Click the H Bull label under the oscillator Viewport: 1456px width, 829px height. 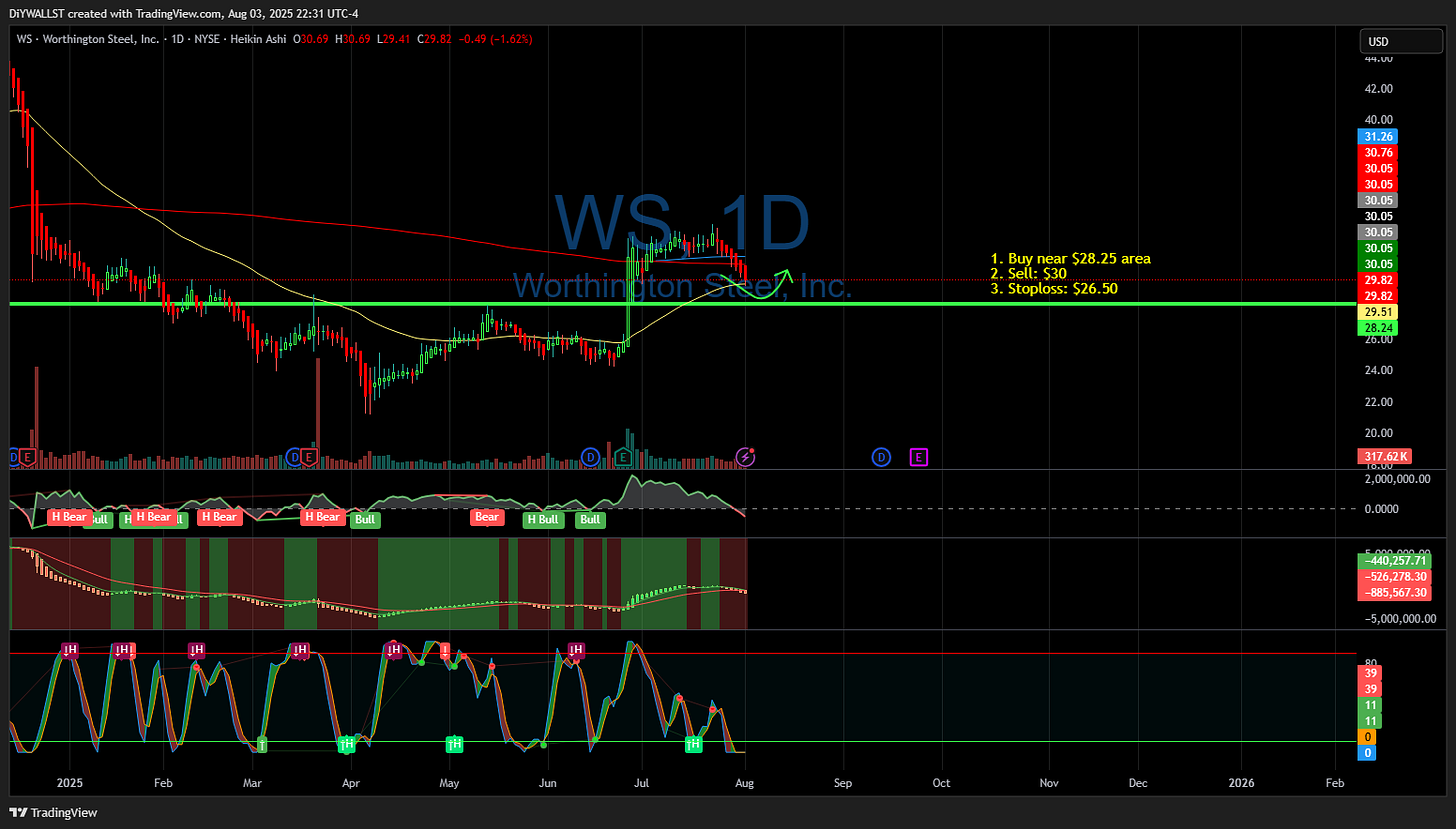coord(542,519)
